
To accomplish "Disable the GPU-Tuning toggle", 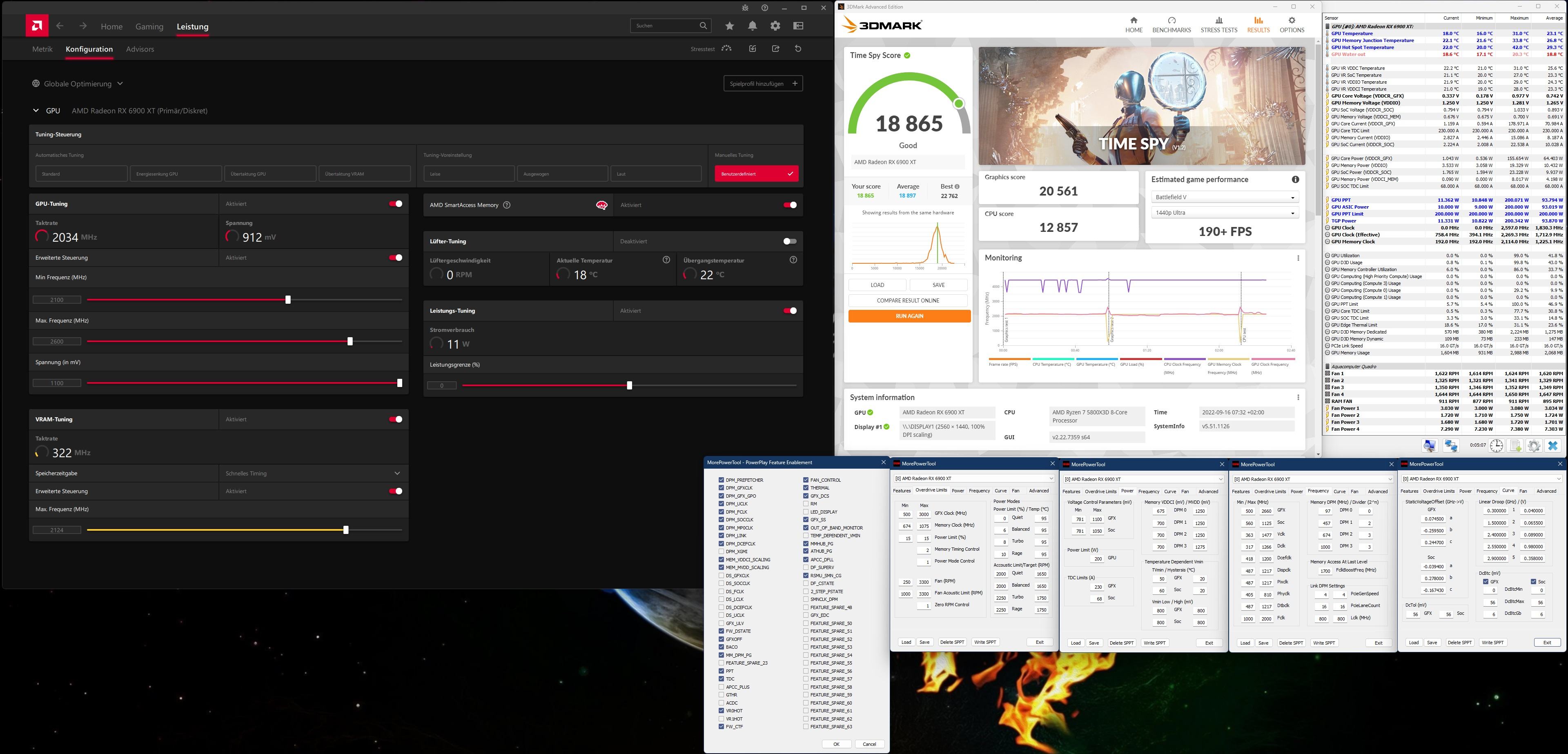I will click(396, 204).
